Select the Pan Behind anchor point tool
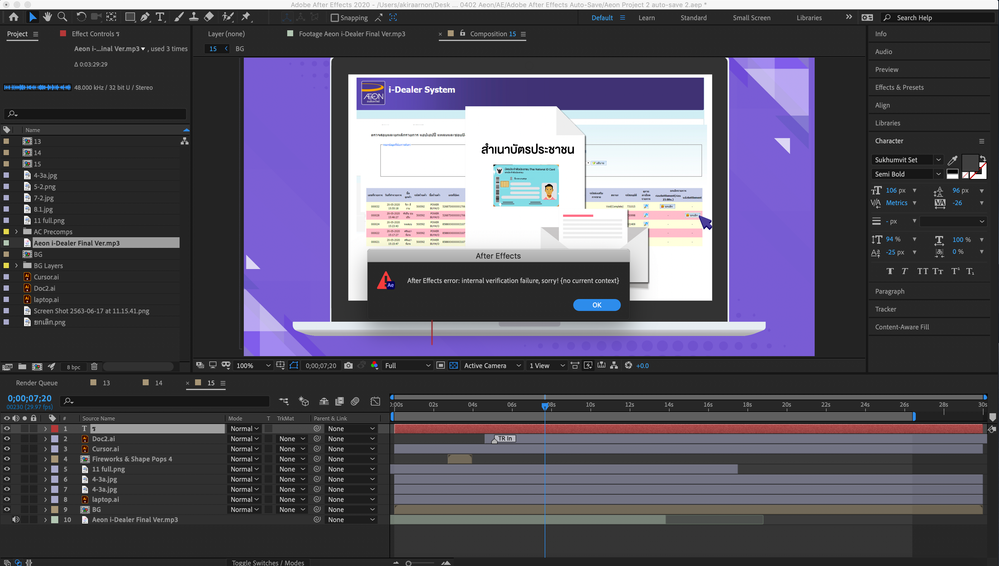The width and height of the screenshot is (999, 566). click(111, 17)
